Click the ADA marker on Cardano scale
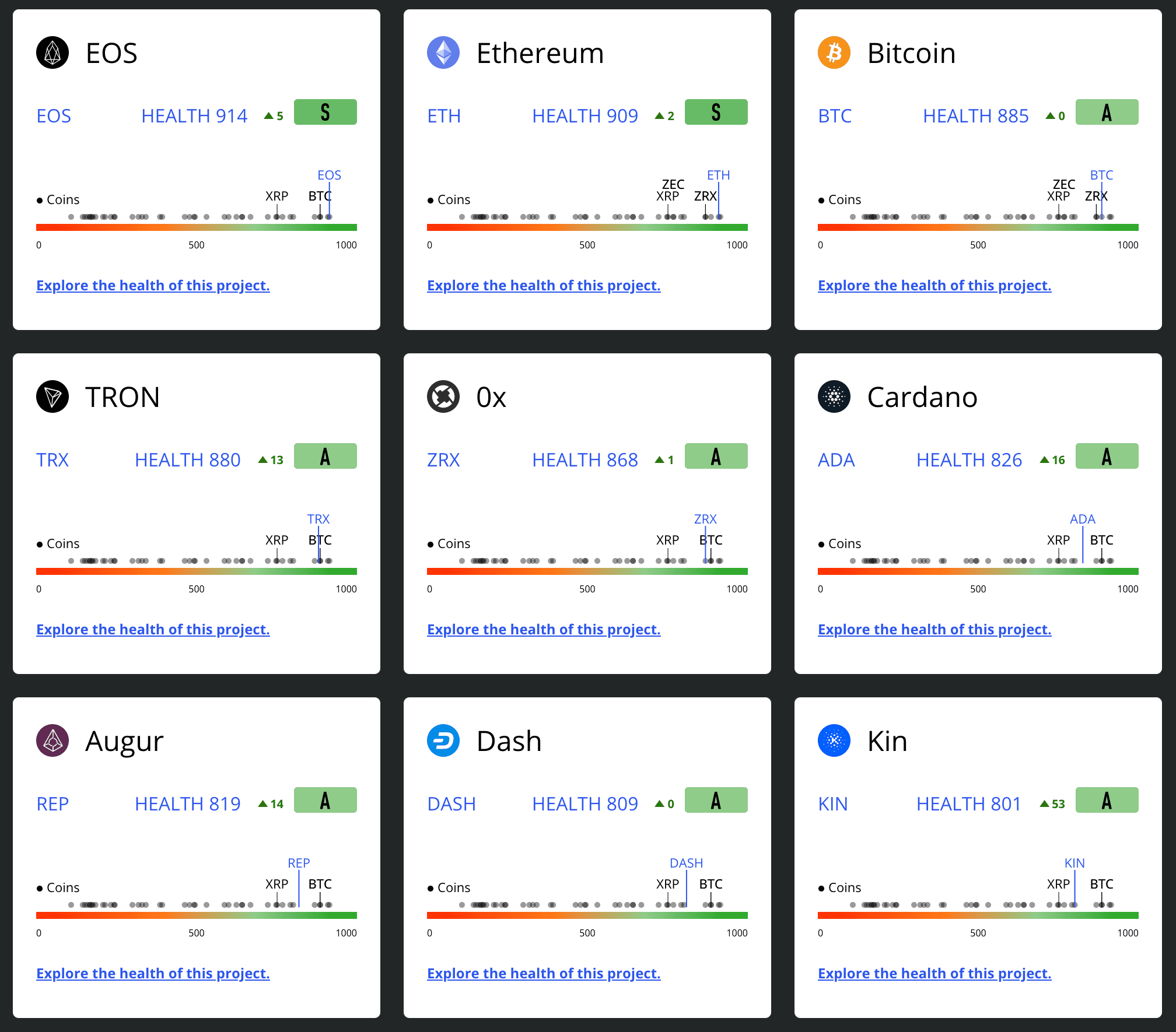 coord(1083,519)
